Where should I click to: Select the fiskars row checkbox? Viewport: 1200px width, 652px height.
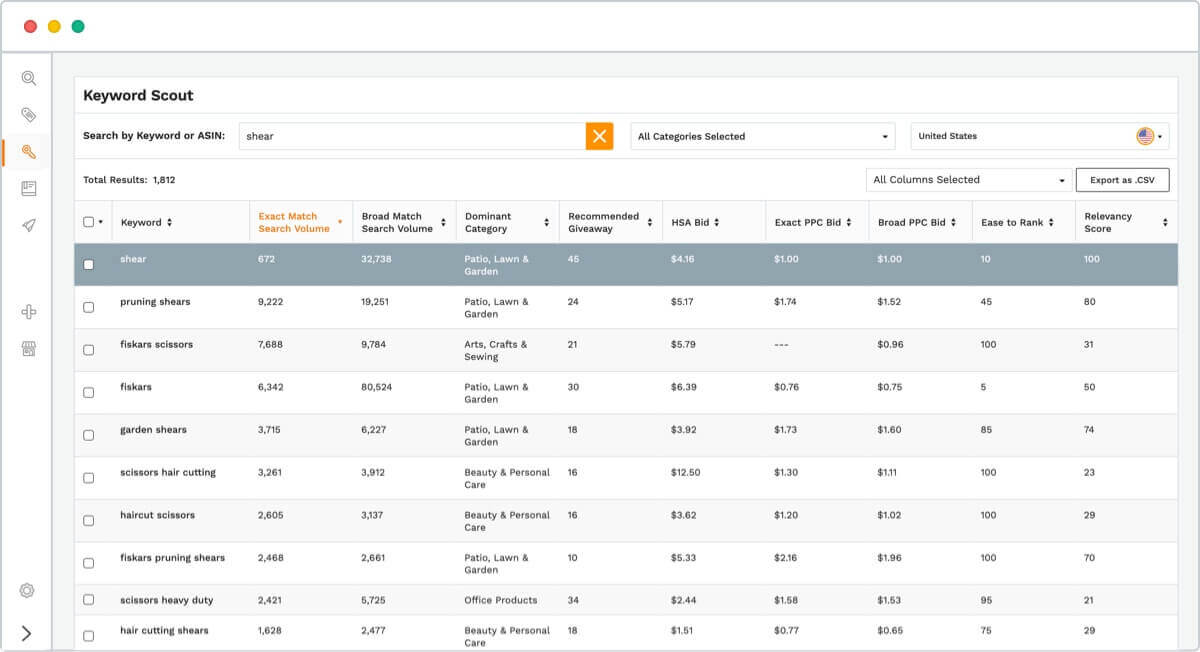[89, 393]
